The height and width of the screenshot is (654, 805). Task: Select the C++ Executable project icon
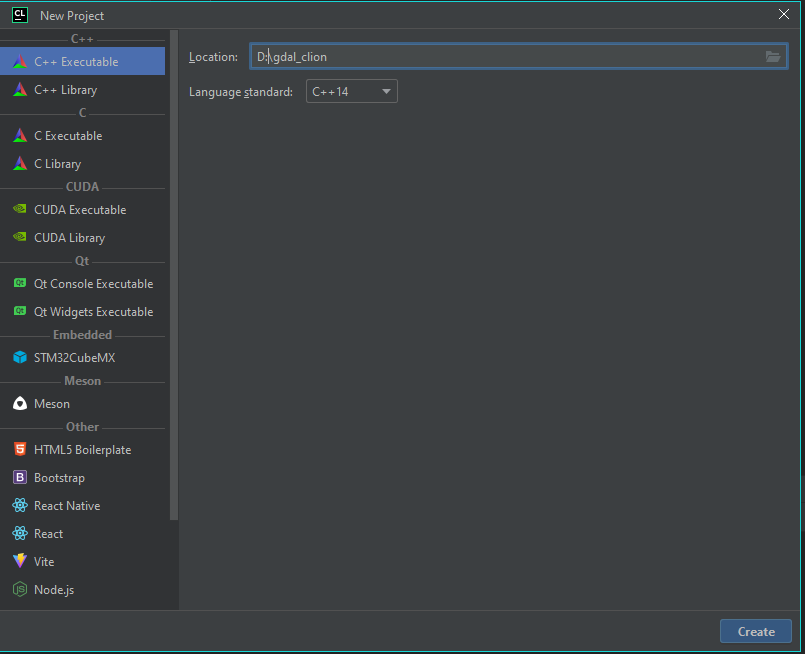[x=20, y=62]
